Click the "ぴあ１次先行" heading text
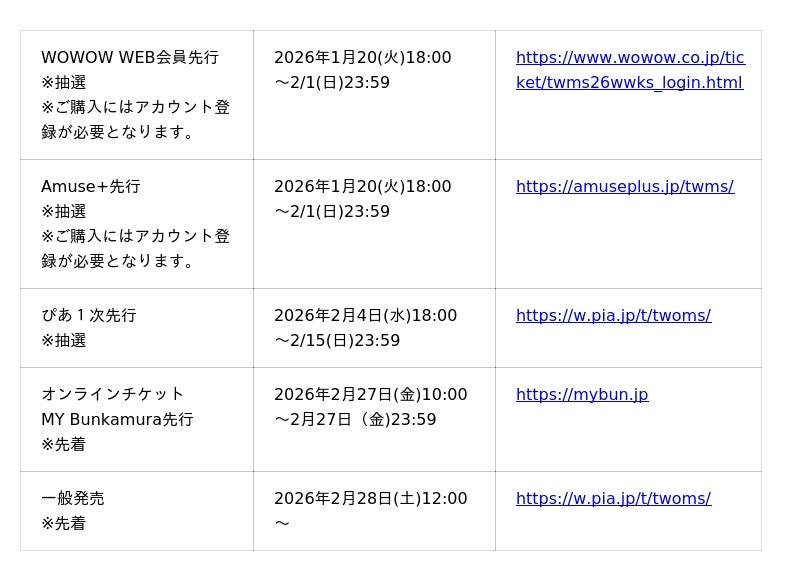This screenshot has width=800, height=581. 89,316
